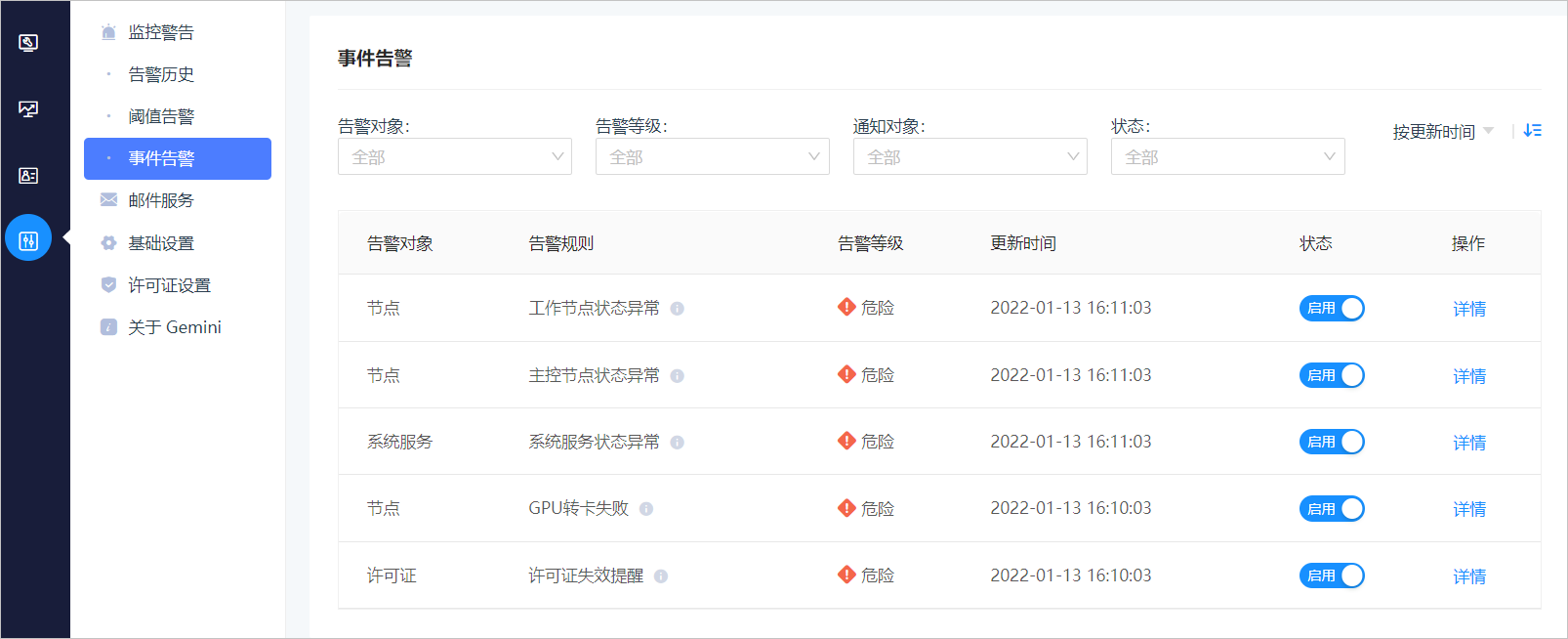
Task: Click info icon beside GPU转卡失败 rule
Action: pos(646,509)
